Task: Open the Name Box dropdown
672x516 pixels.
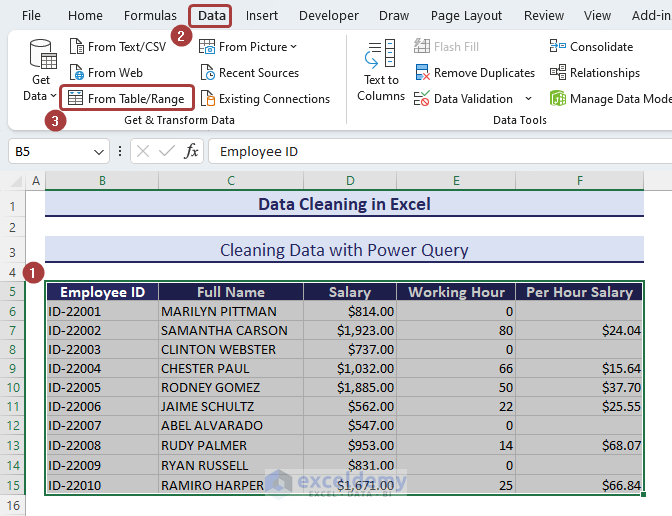Action: (98, 152)
